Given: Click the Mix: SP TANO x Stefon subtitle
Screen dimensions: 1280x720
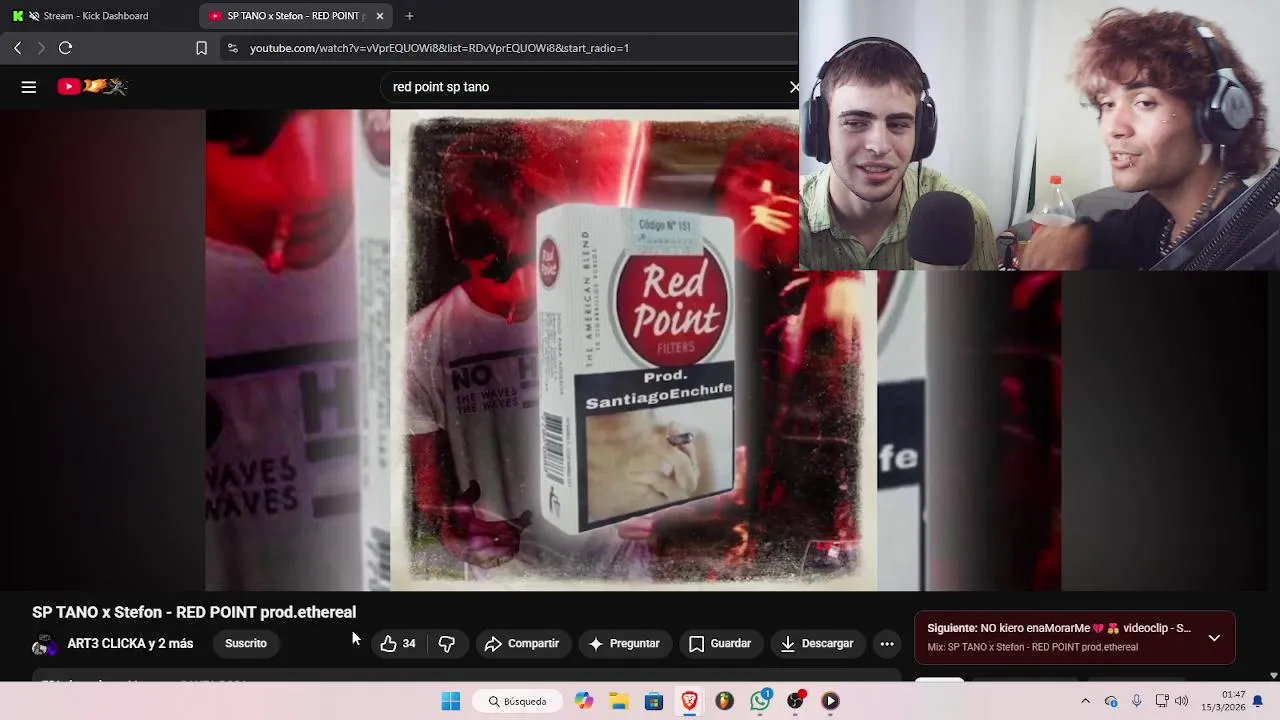Looking at the screenshot, I should [x=1032, y=647].
